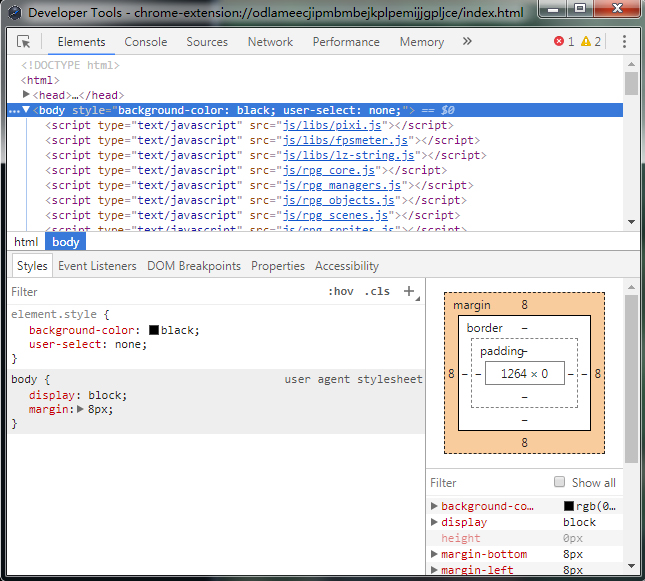
Task: Select the body breadcrumb
Action: [x=66, y=242]
